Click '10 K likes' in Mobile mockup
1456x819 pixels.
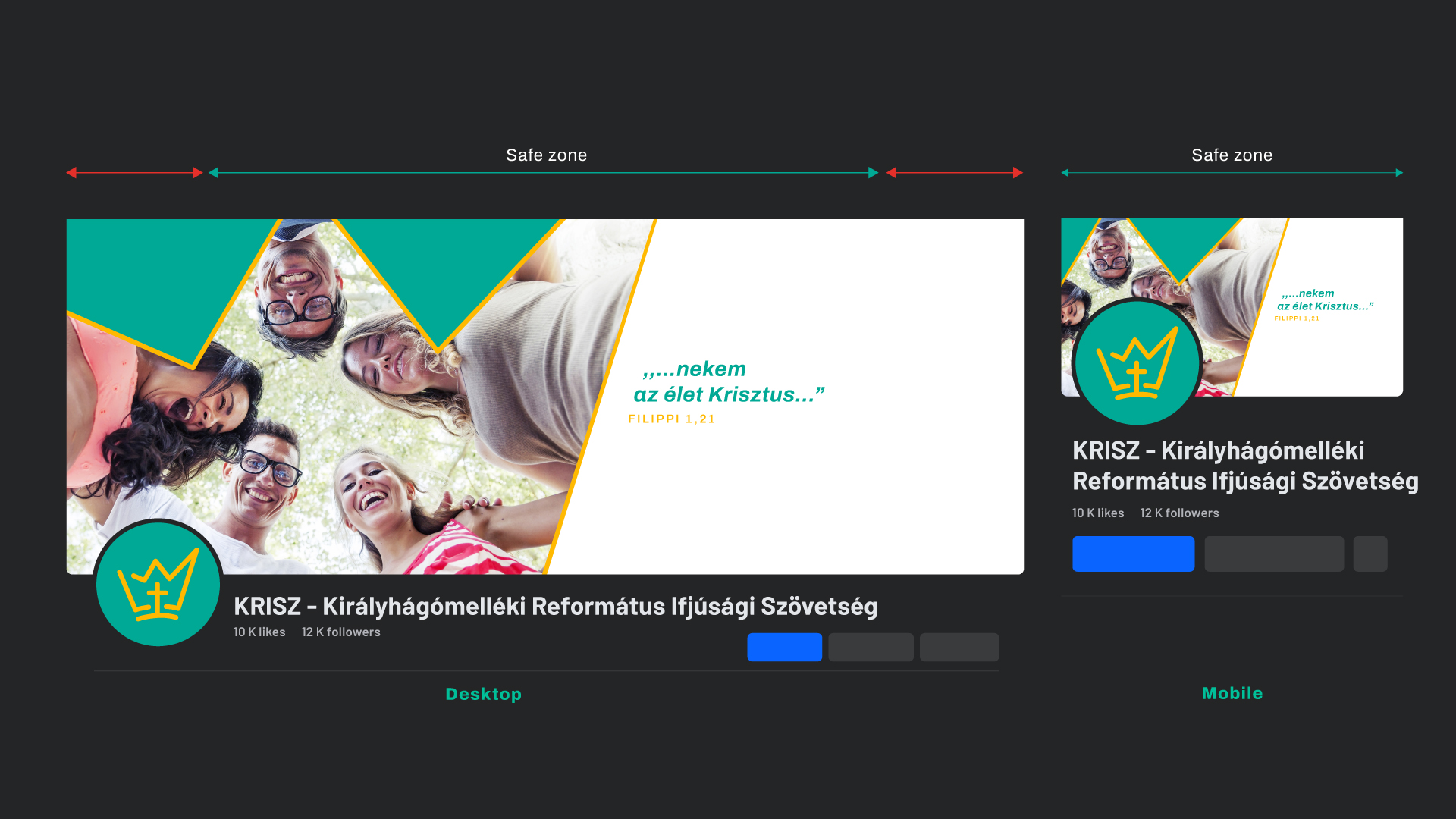(1098, 513)
